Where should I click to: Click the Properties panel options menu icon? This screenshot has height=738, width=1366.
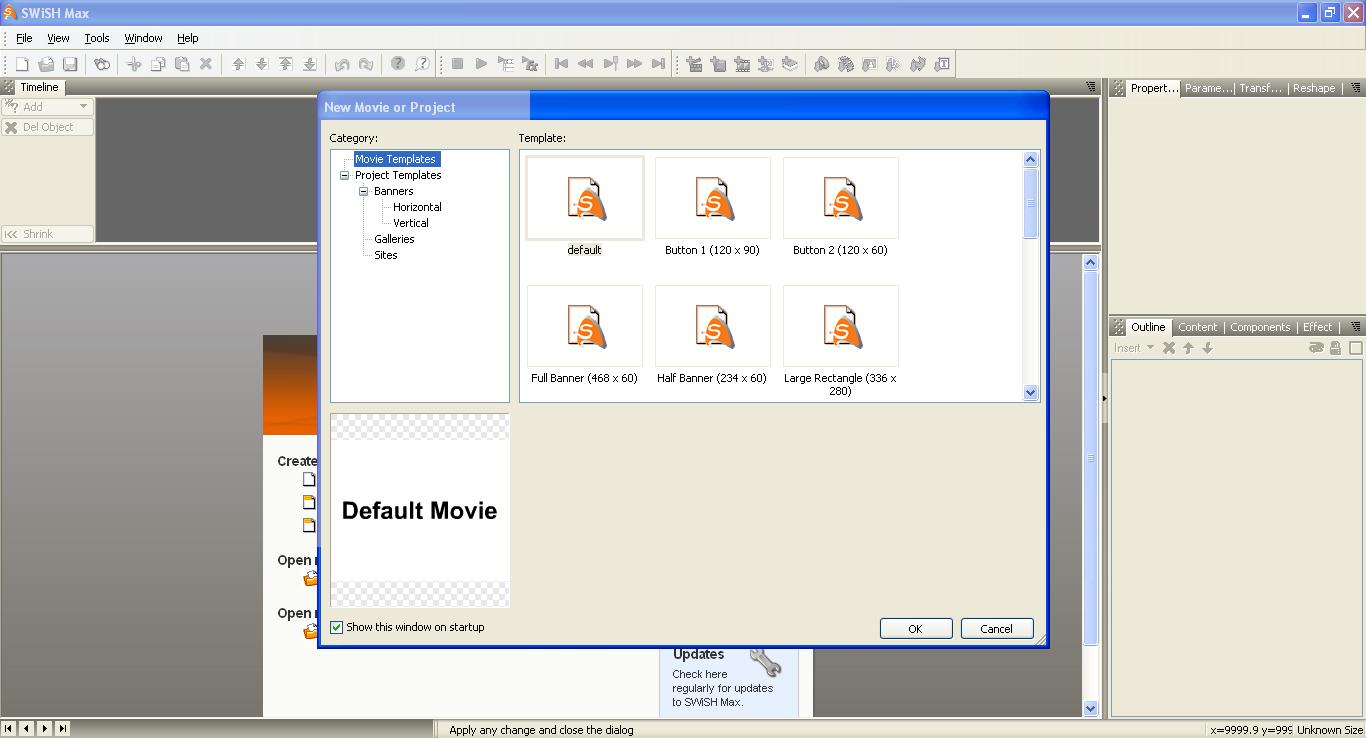1355,88
